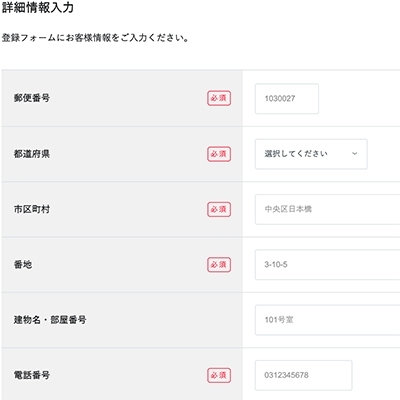Select the 建物名・部屋番号 building name field
This screenshot has width=400, height=400.
328,320
